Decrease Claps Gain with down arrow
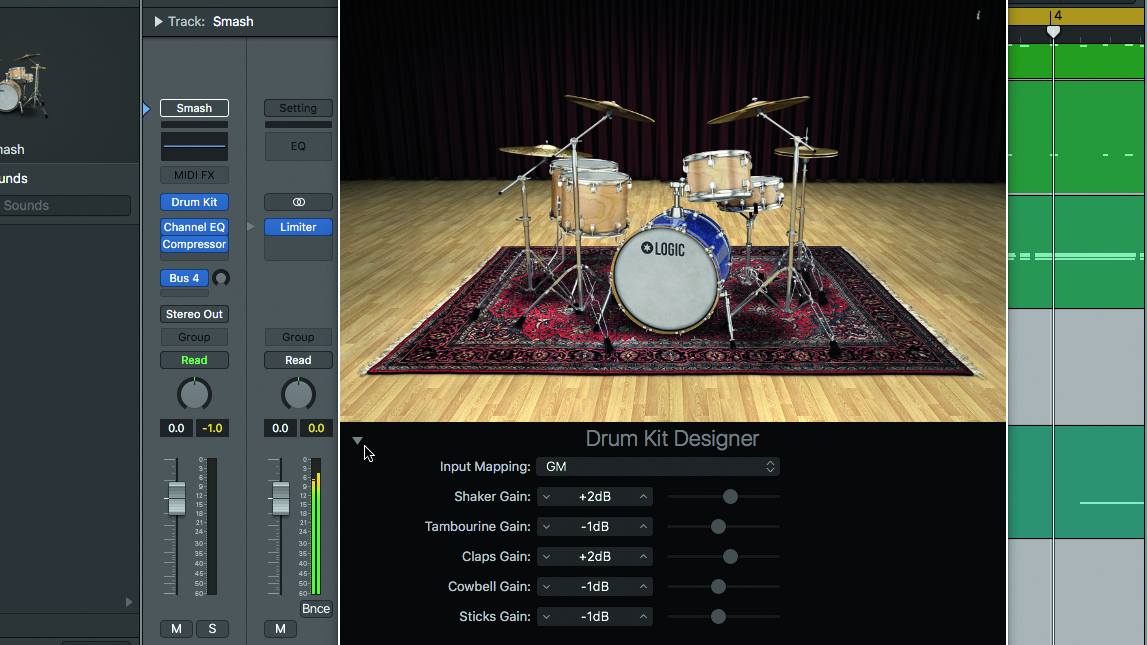This screenshot has width=1147, height=645. pyautogui.click(x=546, y=557)
